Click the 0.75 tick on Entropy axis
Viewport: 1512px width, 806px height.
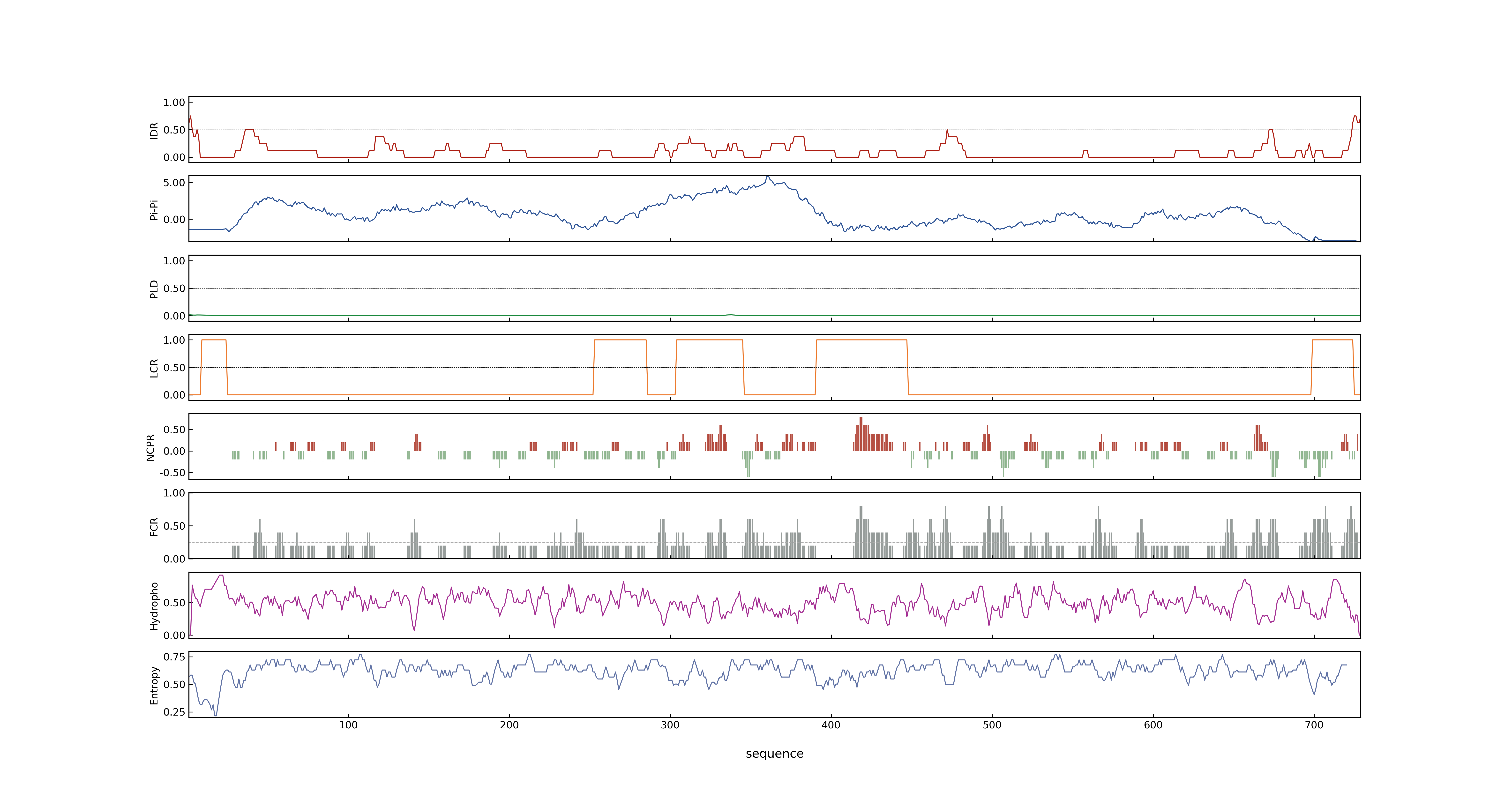point(174,657)
